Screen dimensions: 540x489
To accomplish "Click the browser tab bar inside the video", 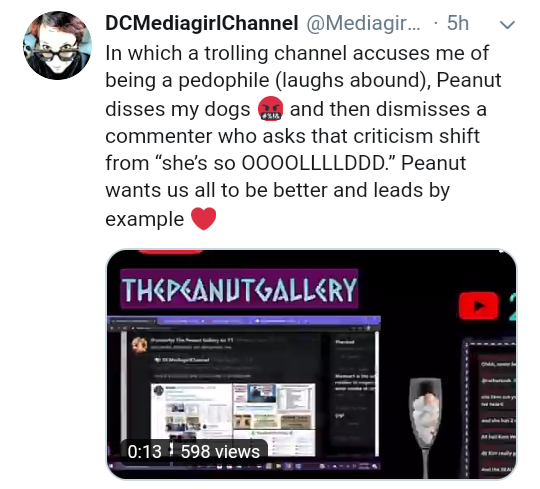I will pos(244,321).
